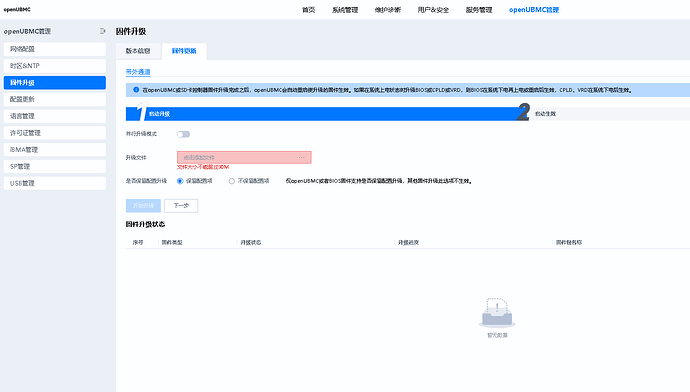Screen dimensions: 690x392
Task: Open the openUBMC管理 top menu
Action: (534, 10)
